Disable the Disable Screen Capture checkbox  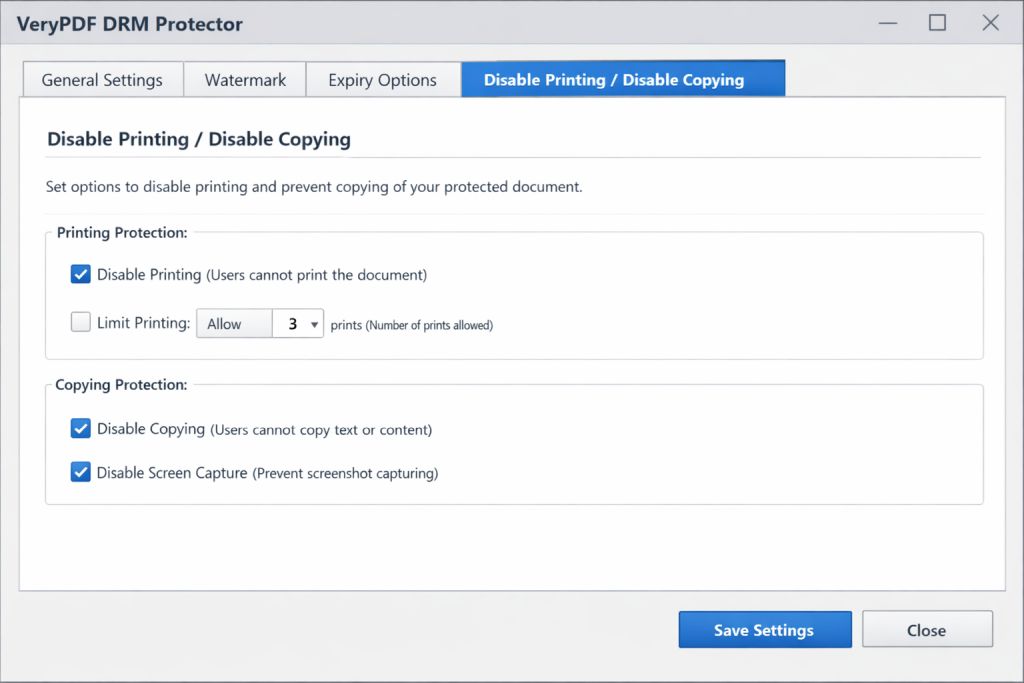click(x=80, y=472)
